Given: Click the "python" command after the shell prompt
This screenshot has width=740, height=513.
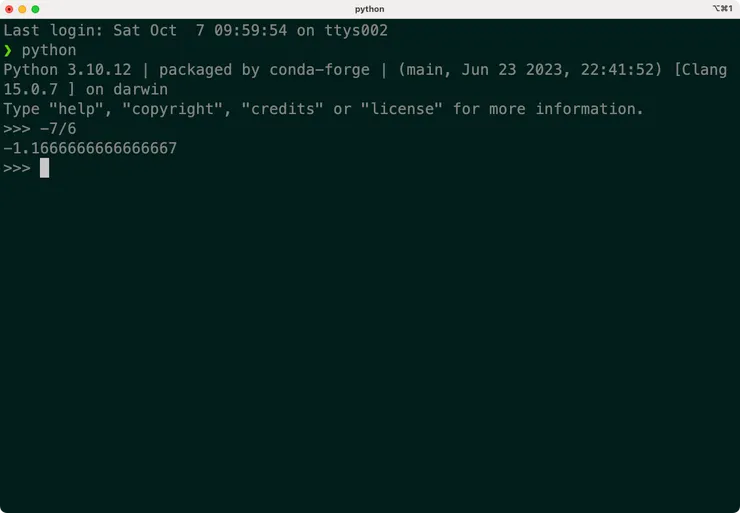Looking at the screenshot, I should point(49,50).
